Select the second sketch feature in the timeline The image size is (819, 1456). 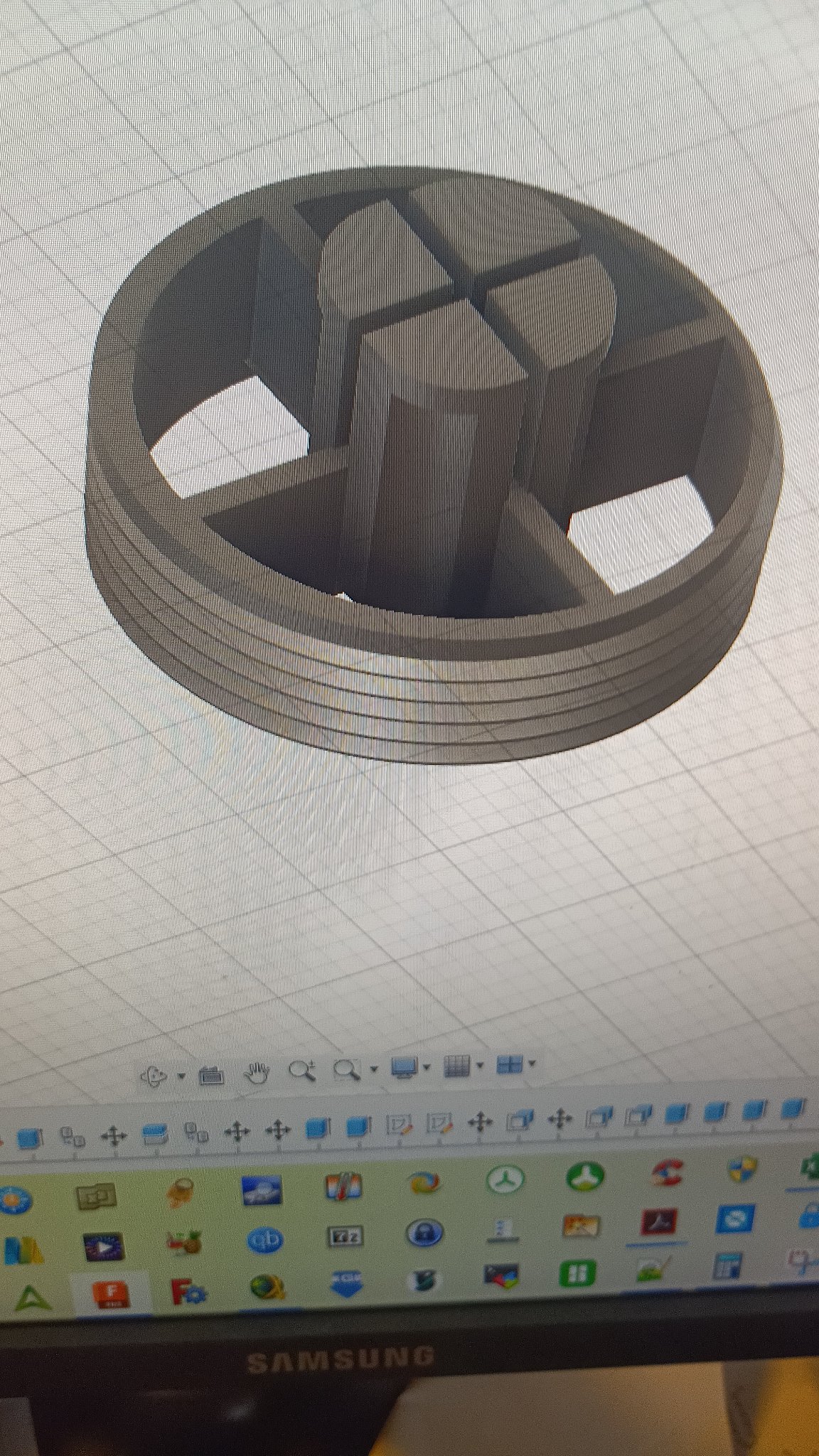439,1125
